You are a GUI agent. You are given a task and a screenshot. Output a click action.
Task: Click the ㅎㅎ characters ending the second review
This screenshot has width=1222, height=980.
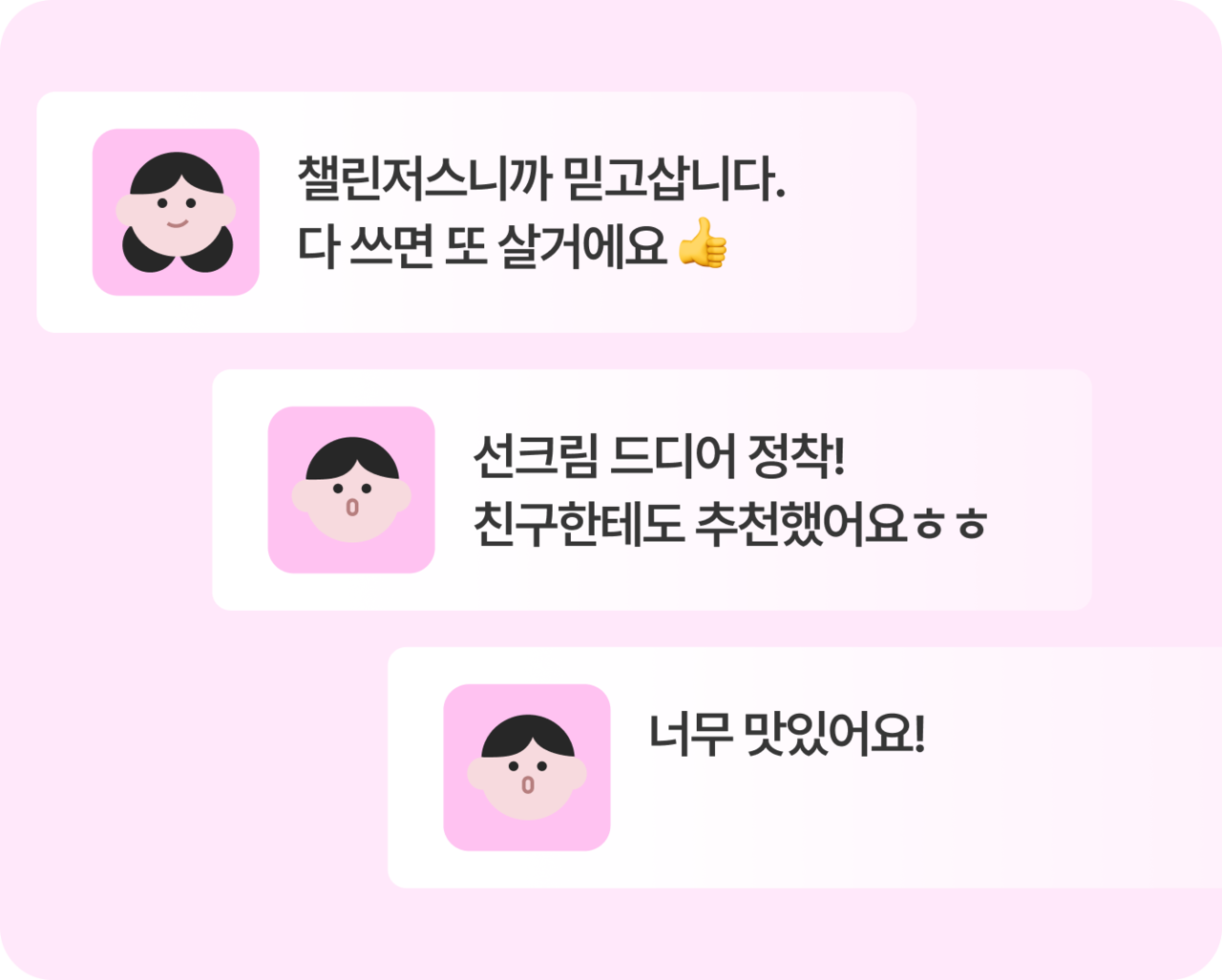point(951,525)
